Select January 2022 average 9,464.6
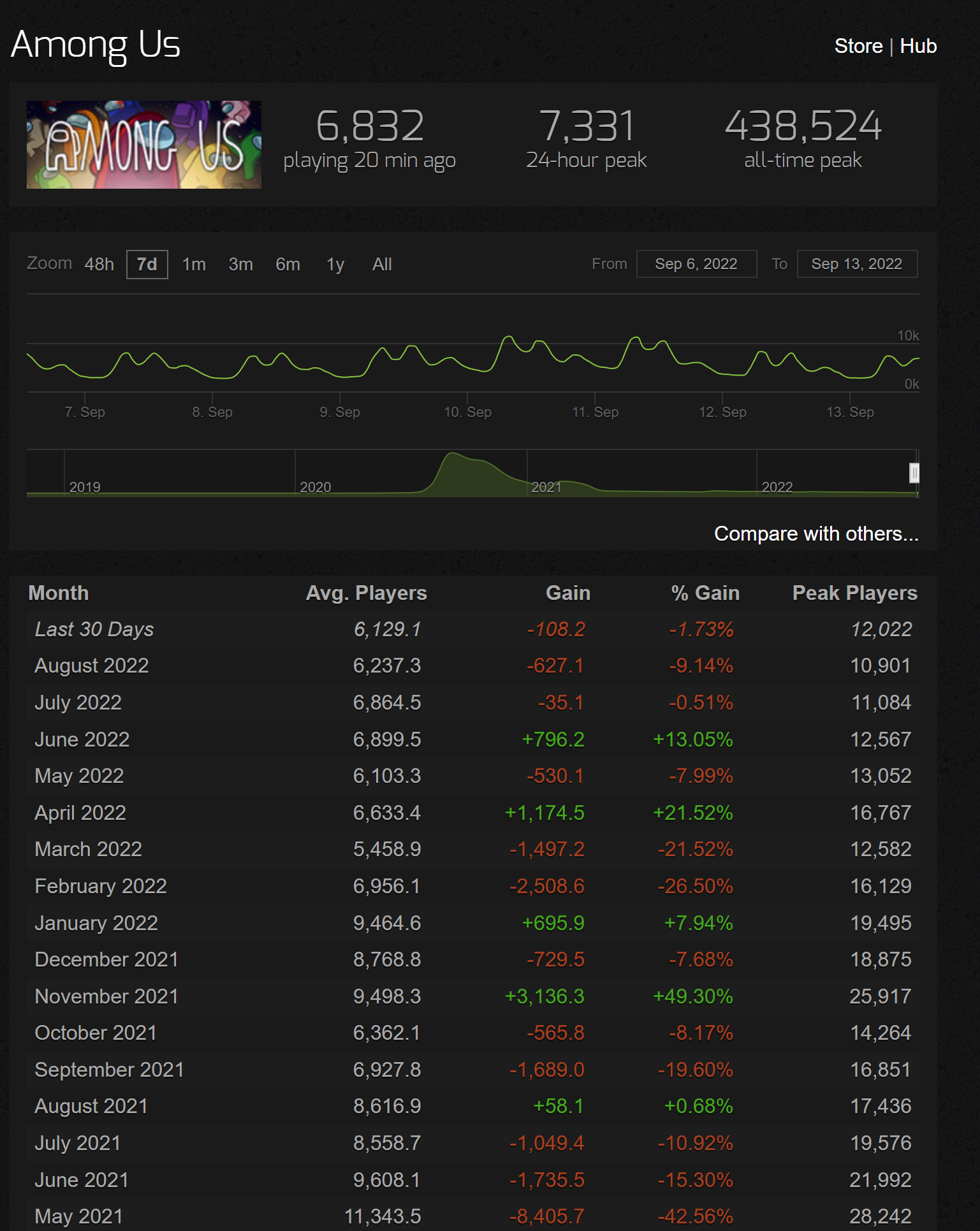 coord(387,923)
